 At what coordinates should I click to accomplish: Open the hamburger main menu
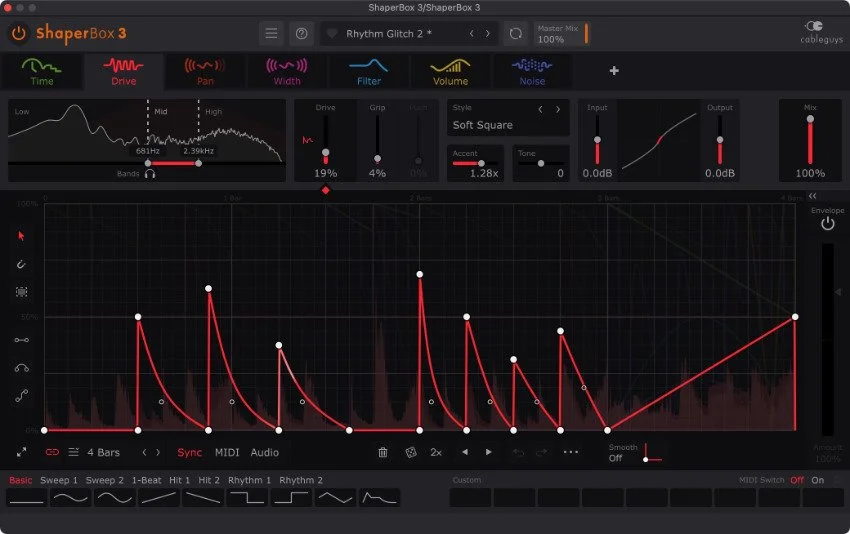click(271, 34)
